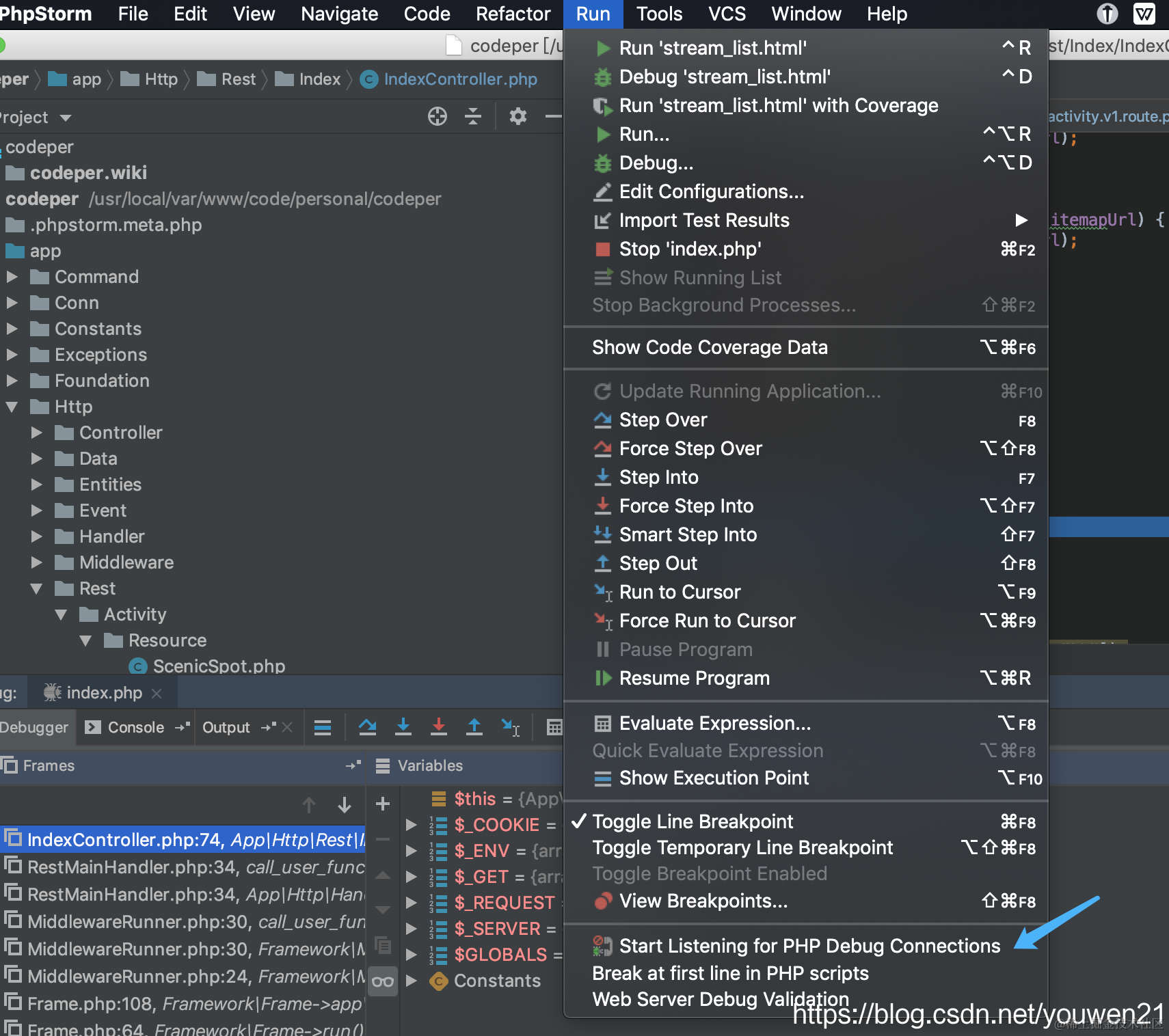Screen dimensions: 1169x1036
Task: Choose Show Code Coverage Data
Action: point(805,347)
